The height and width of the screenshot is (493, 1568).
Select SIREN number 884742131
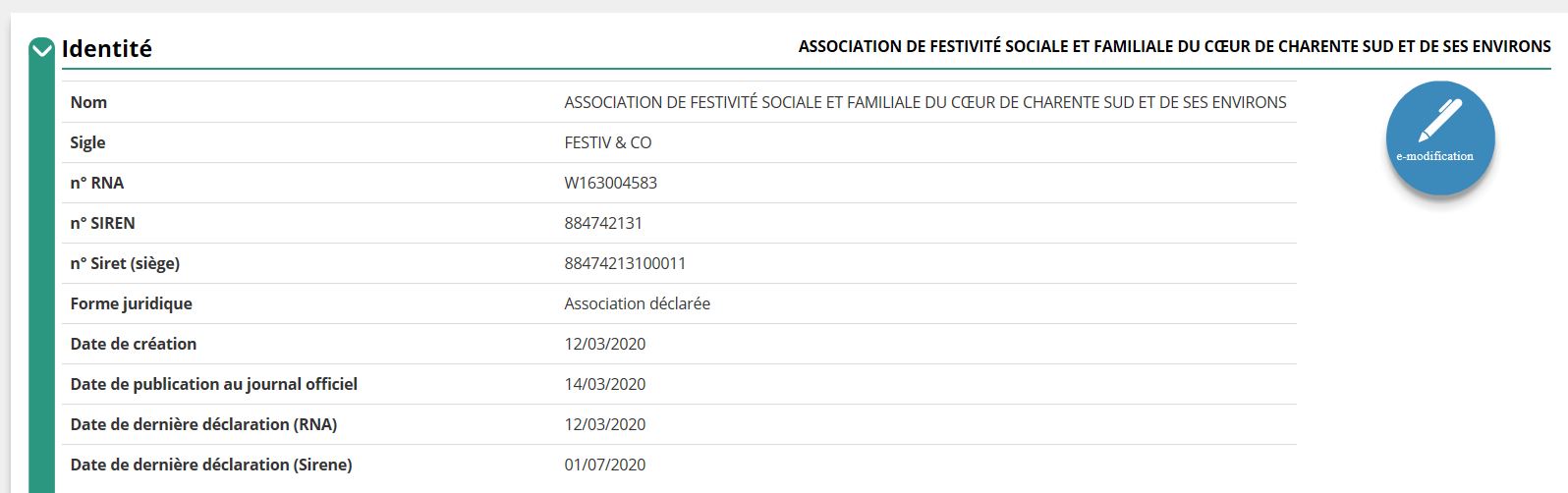click(x=603, y=223)
